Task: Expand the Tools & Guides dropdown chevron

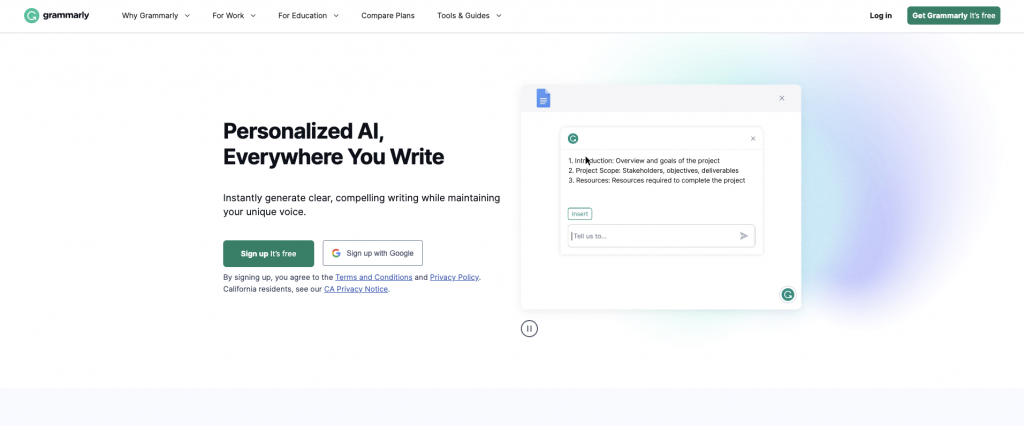Action: pos(499,16)
